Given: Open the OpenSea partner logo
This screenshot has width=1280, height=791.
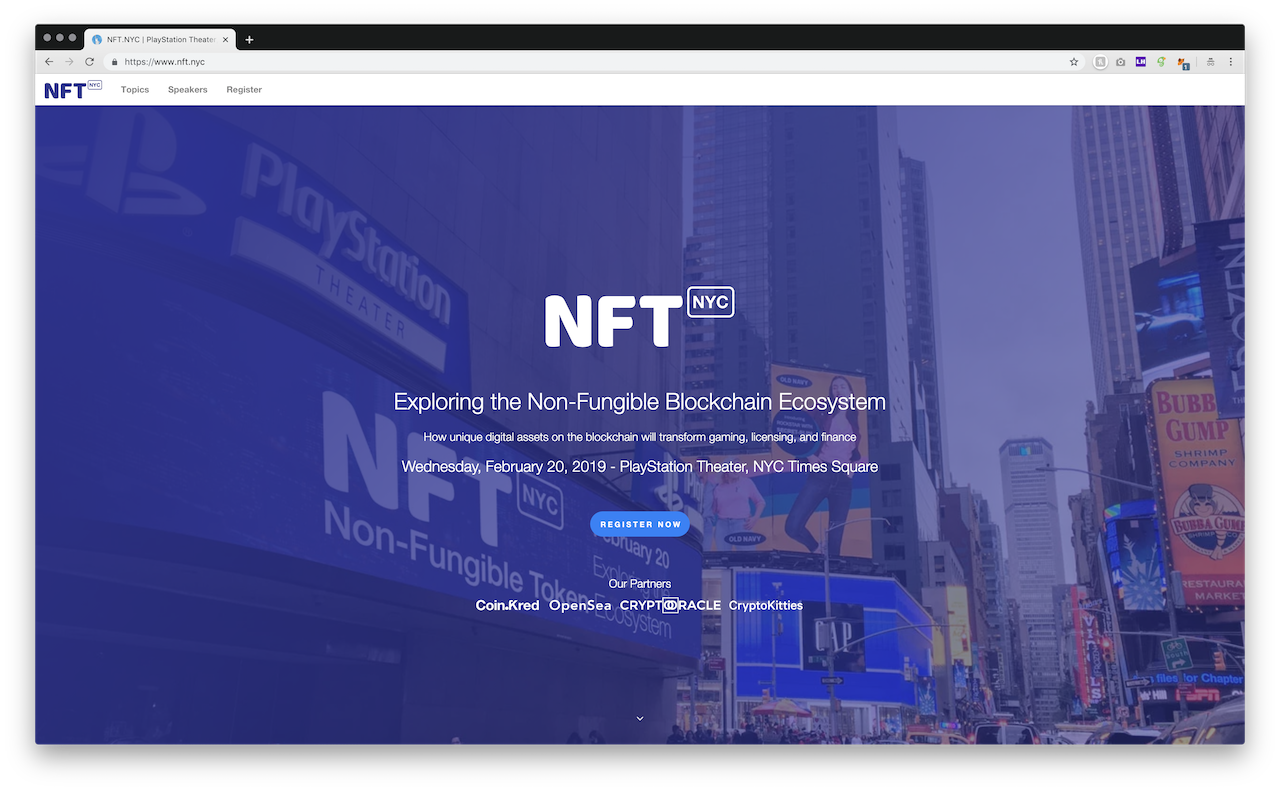Looking at the screenshot, I should (580, 605).
